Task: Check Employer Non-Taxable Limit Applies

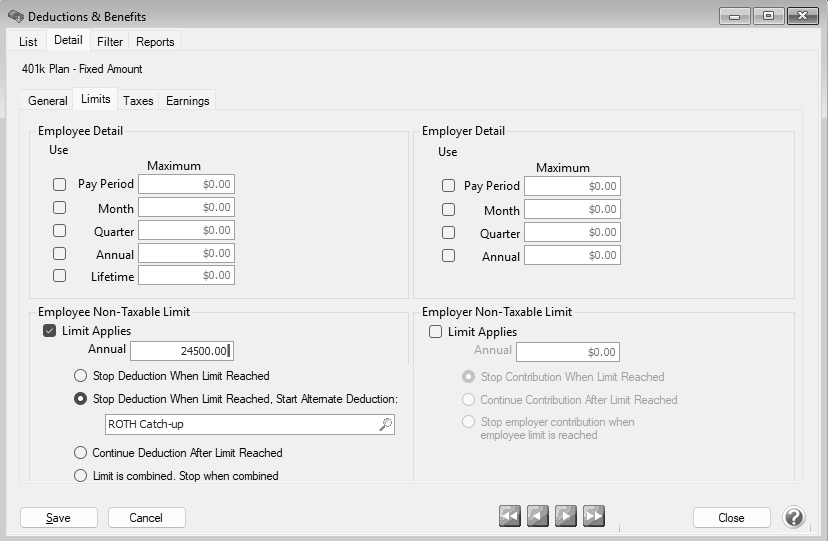Action: click(435, 332)
